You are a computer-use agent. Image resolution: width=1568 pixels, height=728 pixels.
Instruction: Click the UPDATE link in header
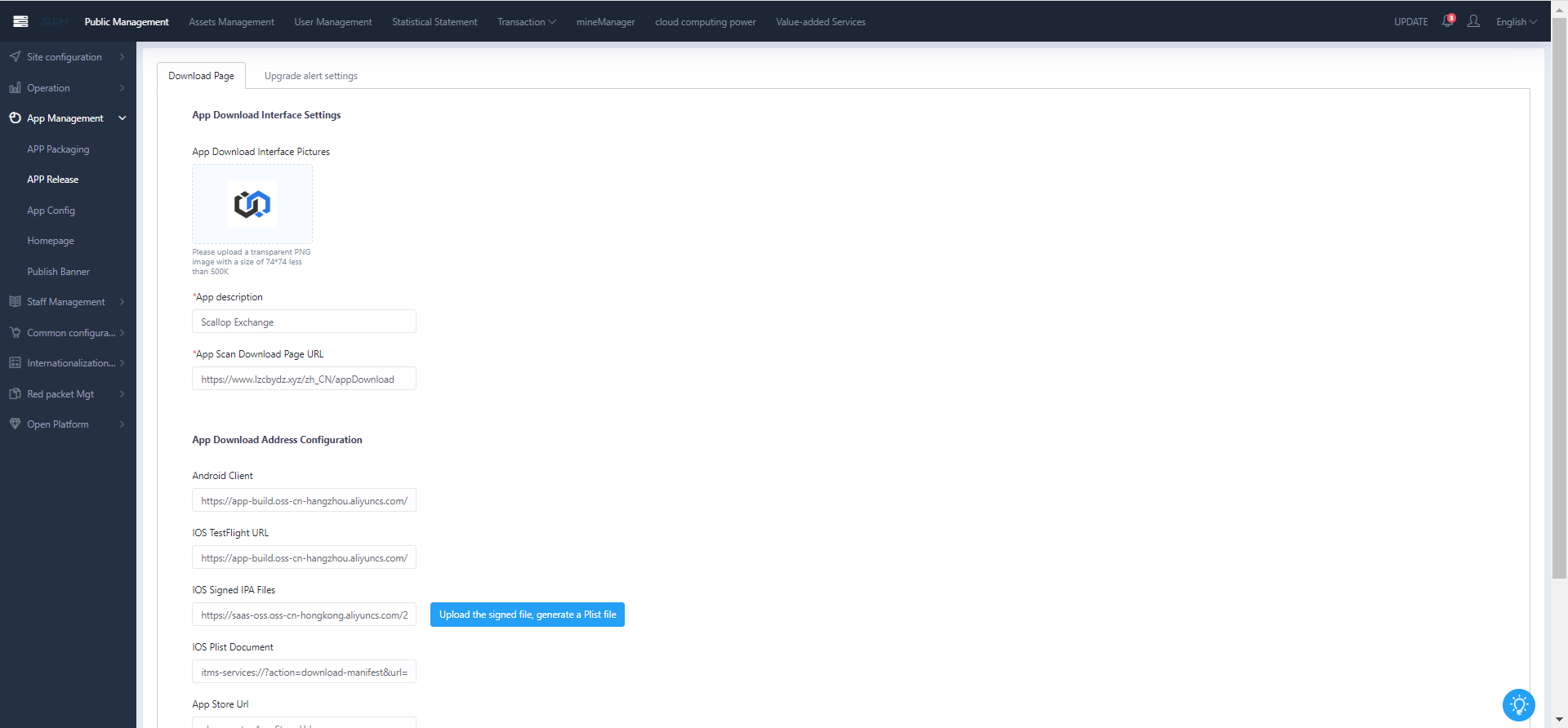point(1410,22)
